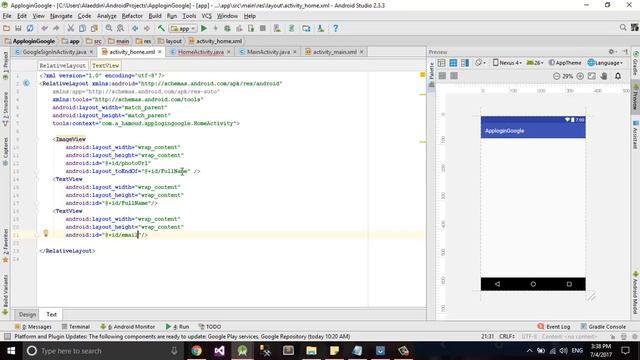Viewport: 640px width, 360px height.
Task: Open Find with the magnifier toolbar icon
Action: tap(109, 28)
